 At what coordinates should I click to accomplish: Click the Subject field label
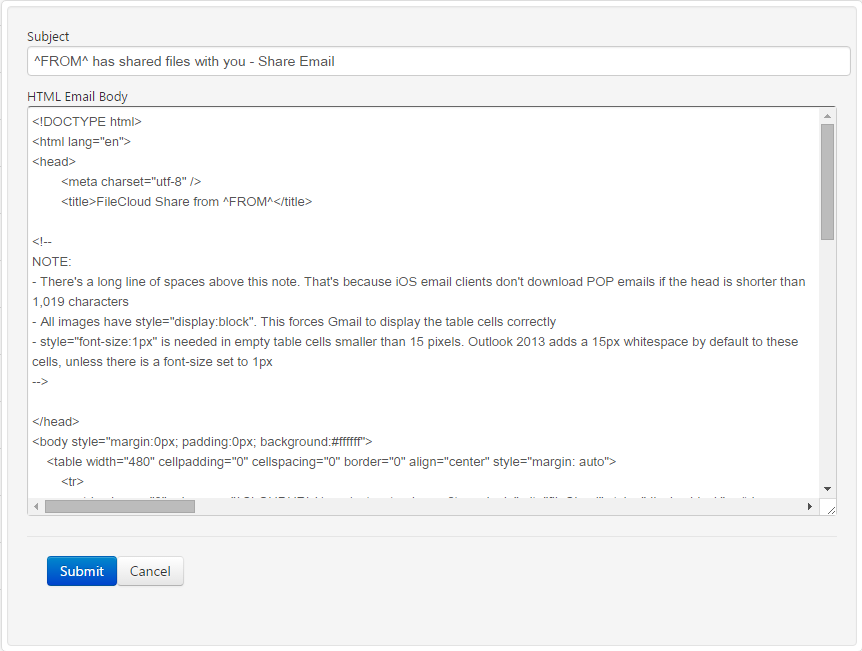47,36
